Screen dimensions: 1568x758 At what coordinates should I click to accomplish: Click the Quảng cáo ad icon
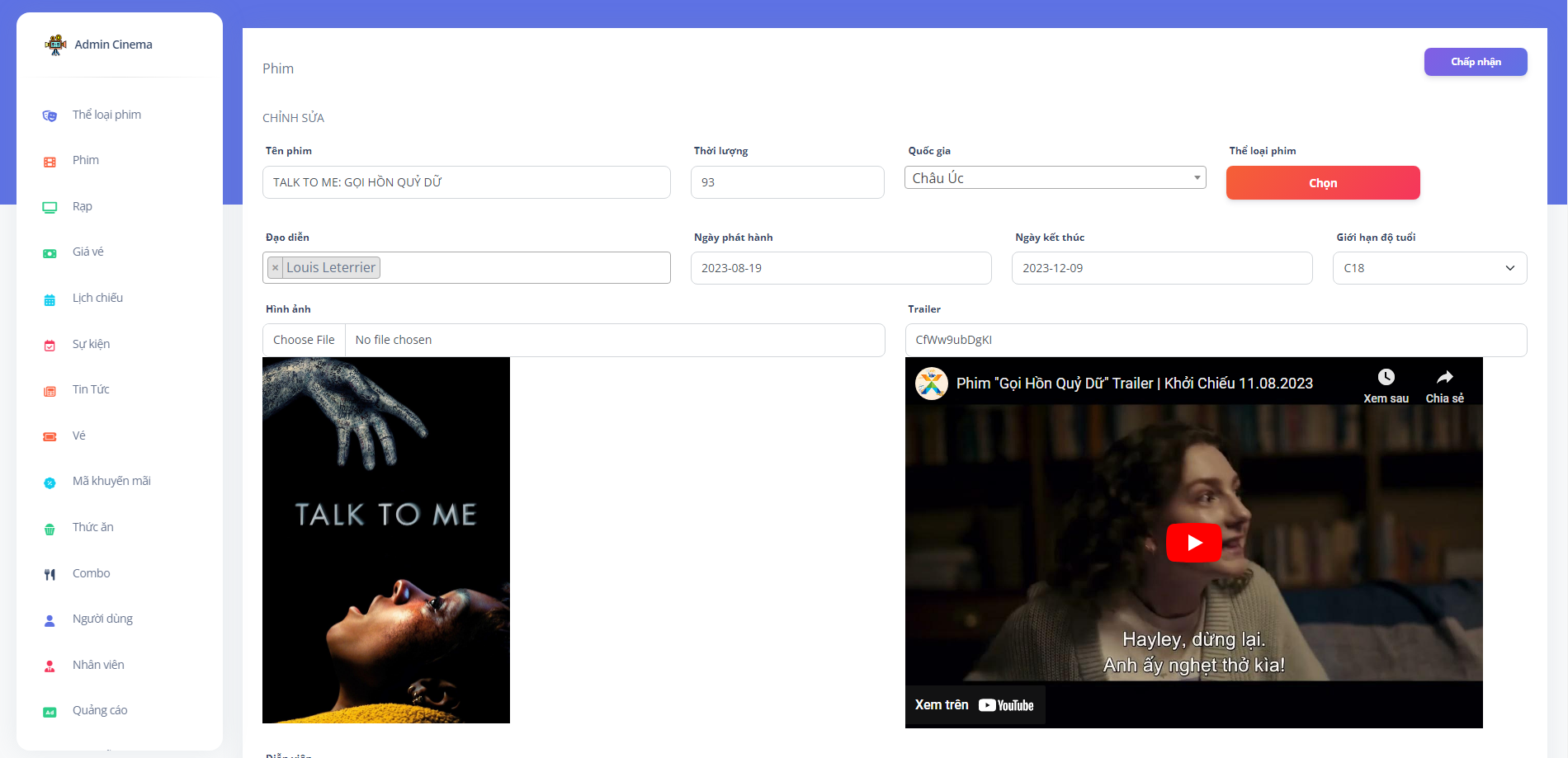[50, 712]
